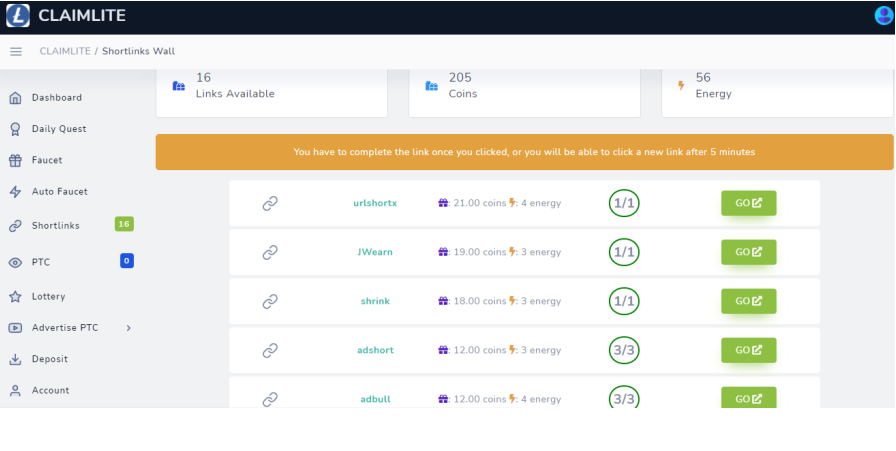Image resolution: width=896 pixels, height=451 pixels.
Task: Click the Account label in sidebar
Action: 50,391
